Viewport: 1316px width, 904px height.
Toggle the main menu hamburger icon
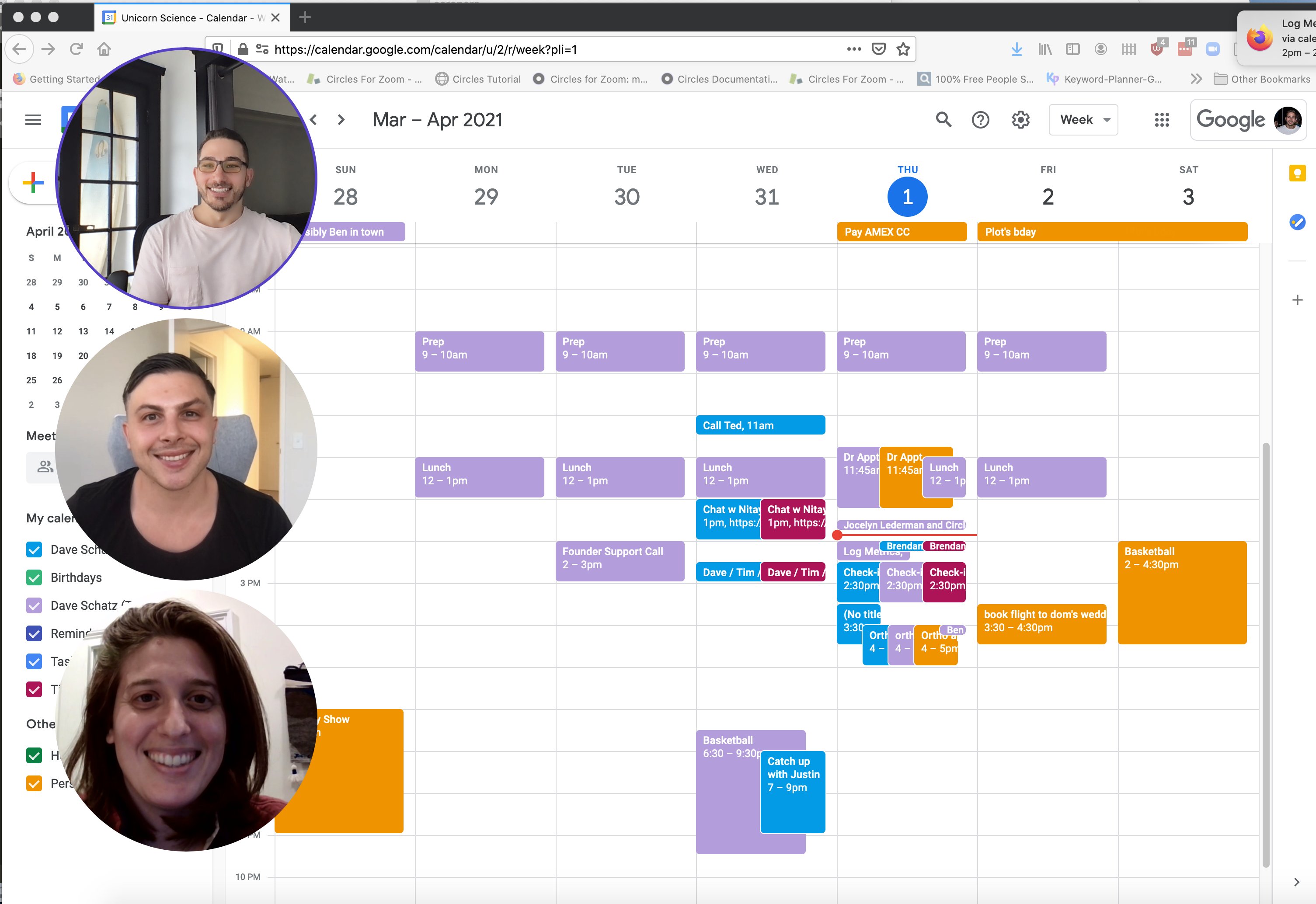pos(33,119)
